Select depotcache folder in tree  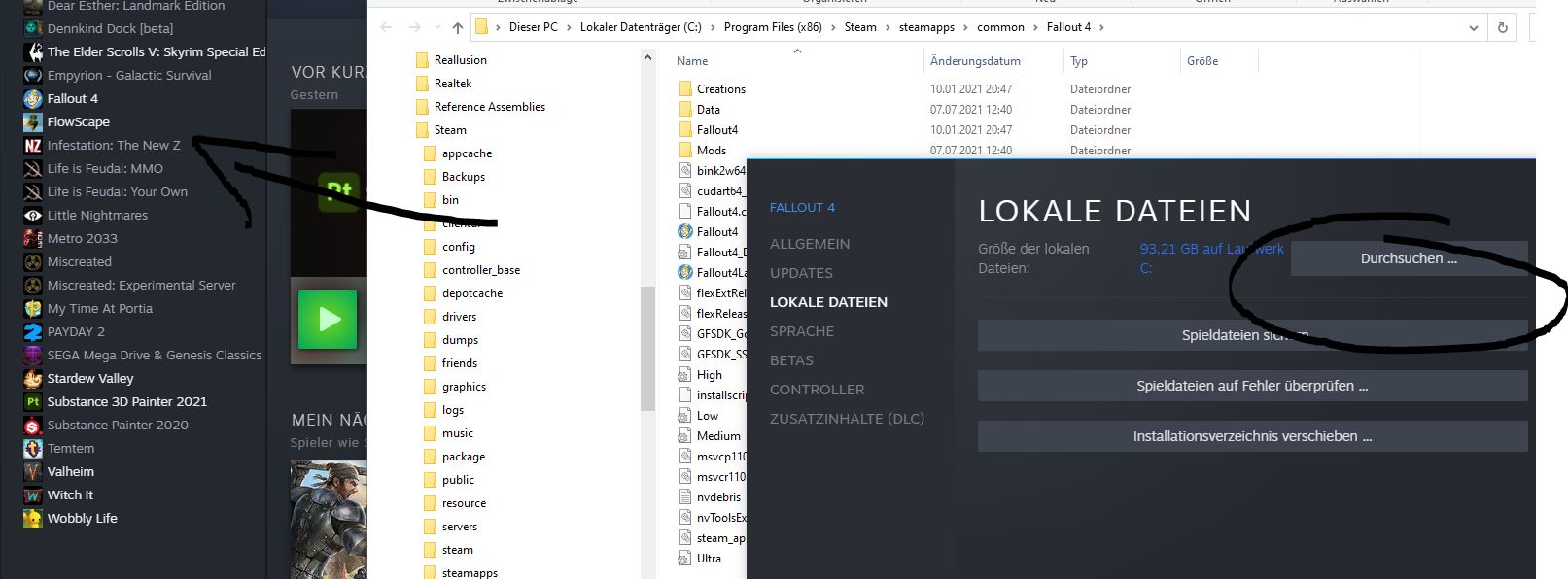pos(471,293)
